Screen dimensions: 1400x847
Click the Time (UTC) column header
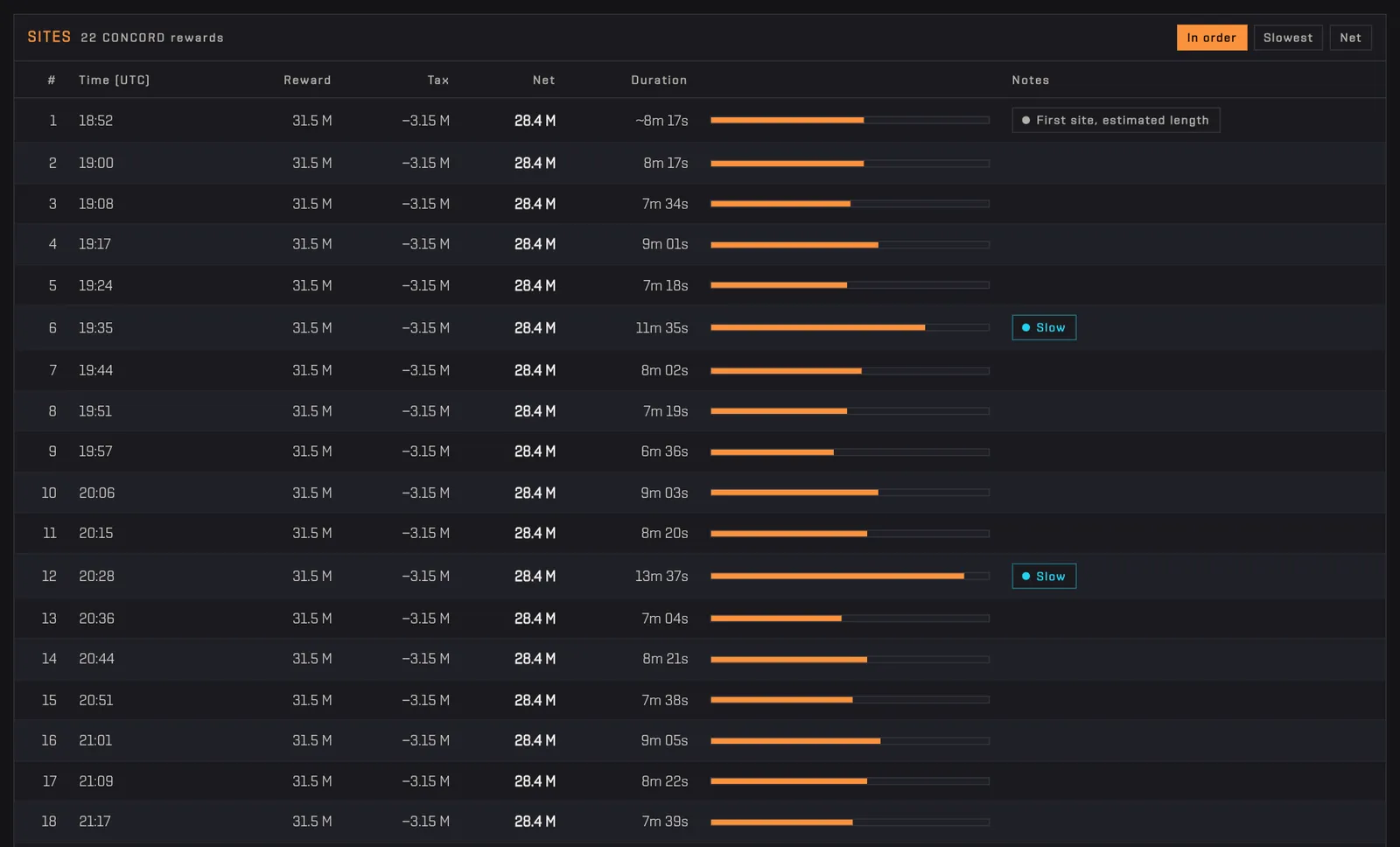click(114, 80)
